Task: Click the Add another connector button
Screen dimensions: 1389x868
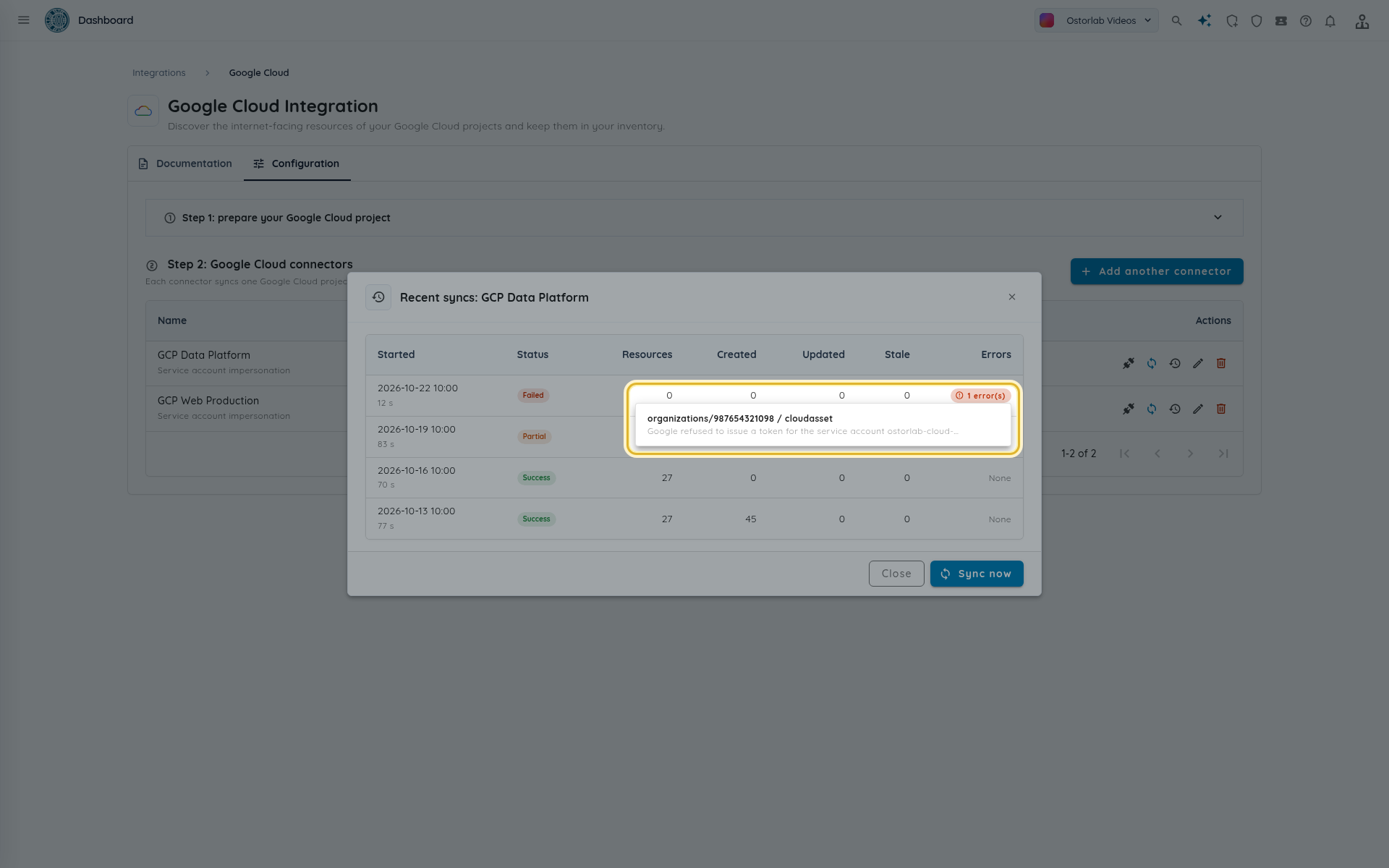Action: 1157,271
